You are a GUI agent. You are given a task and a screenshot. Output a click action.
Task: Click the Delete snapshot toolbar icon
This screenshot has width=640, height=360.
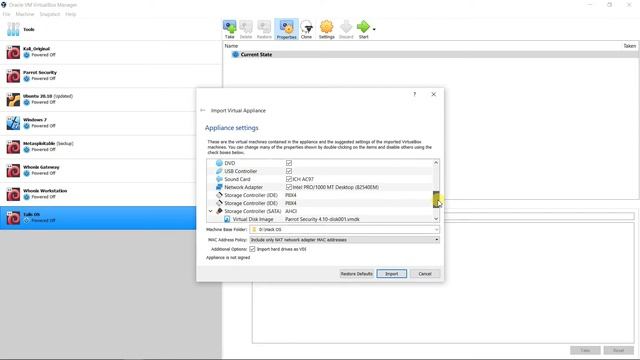tap(246, 29)
